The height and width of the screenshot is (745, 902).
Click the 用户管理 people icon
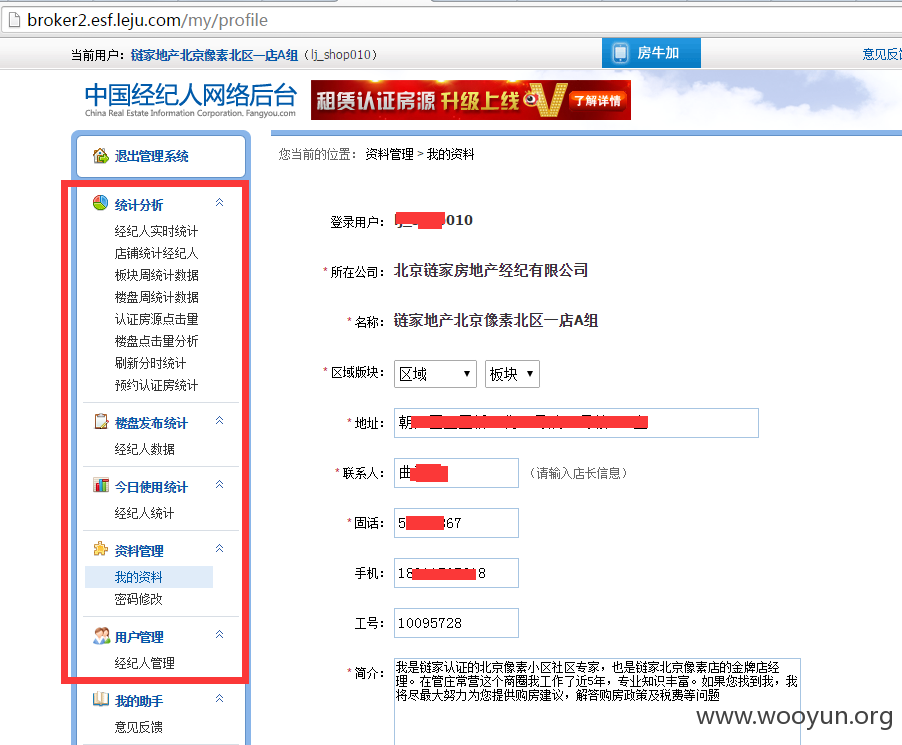(x=101, y=636)
